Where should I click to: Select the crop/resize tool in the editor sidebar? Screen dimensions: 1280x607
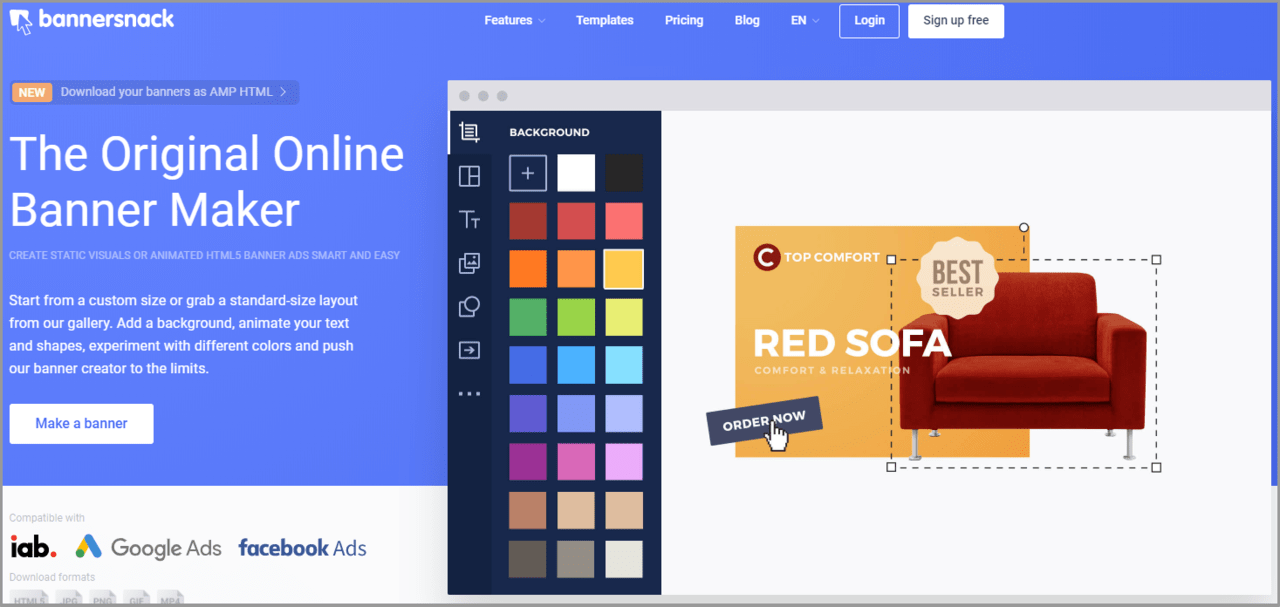(469, 132)
